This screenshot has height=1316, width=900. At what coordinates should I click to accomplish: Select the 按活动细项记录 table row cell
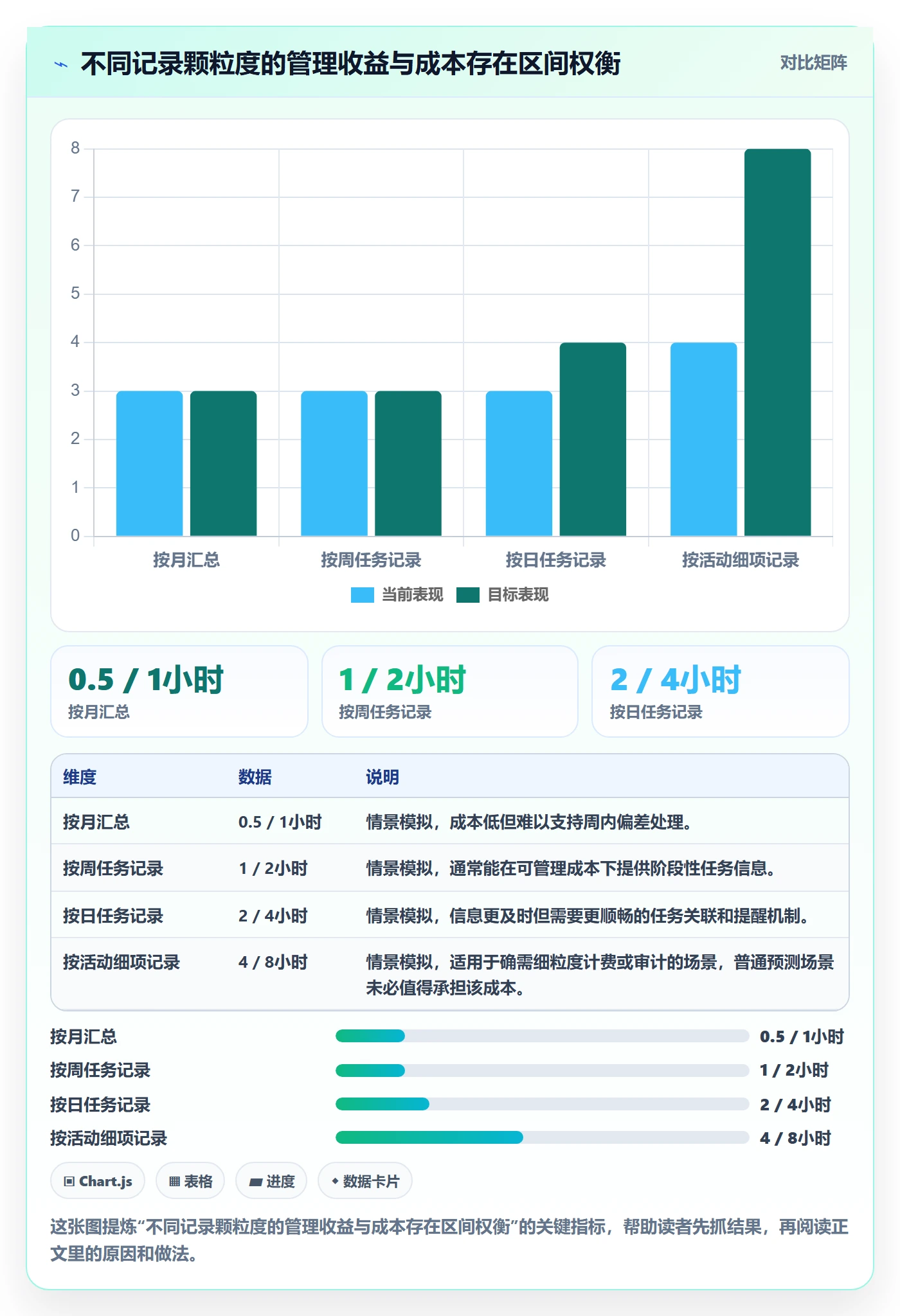pos(122,962)
